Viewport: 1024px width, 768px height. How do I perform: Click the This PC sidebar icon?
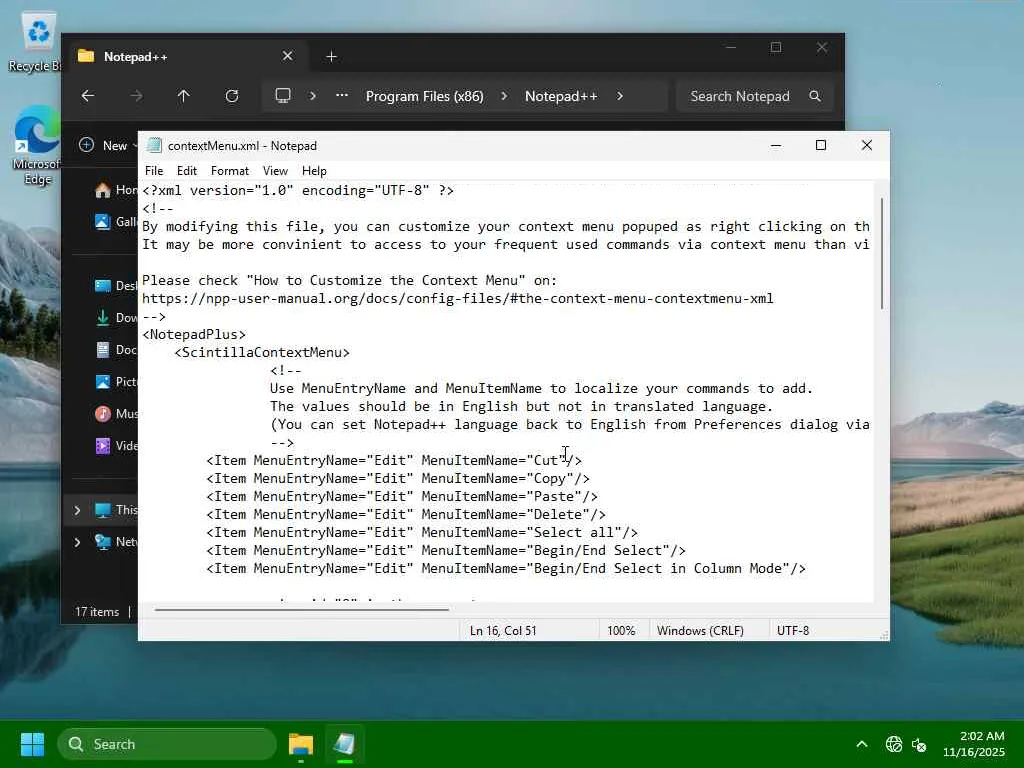tap(103, 510)
